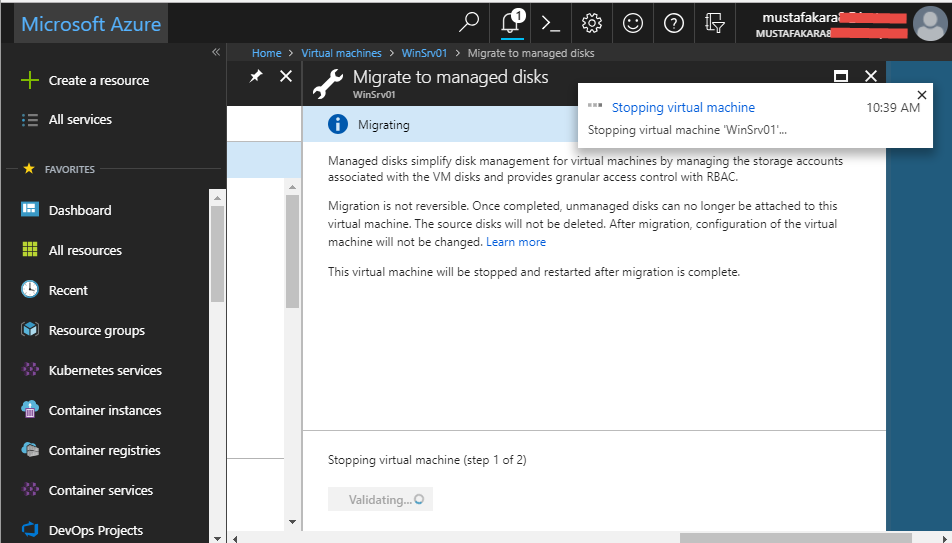
Task: Select All resources in favorites
Action: [85, 250]
